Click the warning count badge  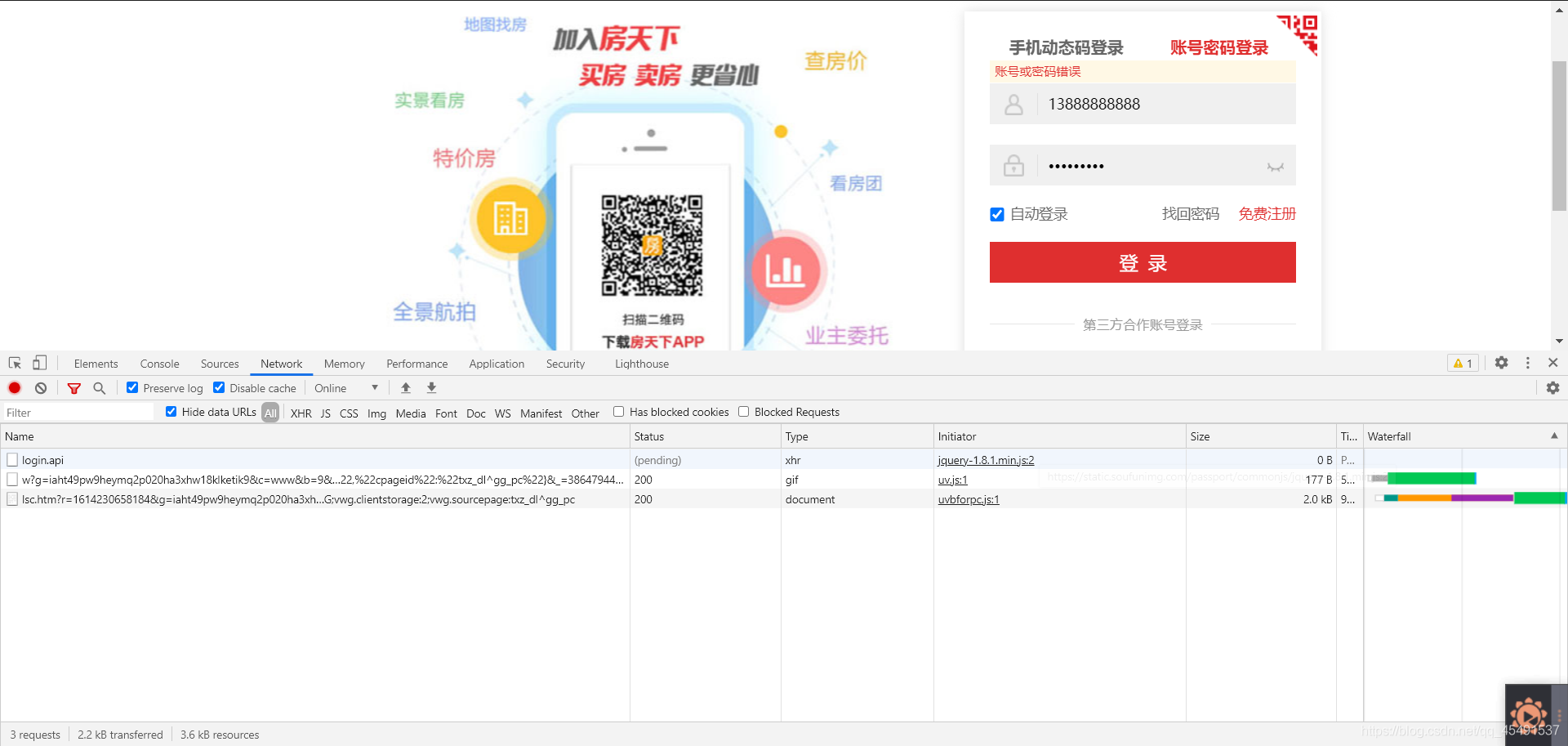pyautogui.click(x=1463, y=364)
